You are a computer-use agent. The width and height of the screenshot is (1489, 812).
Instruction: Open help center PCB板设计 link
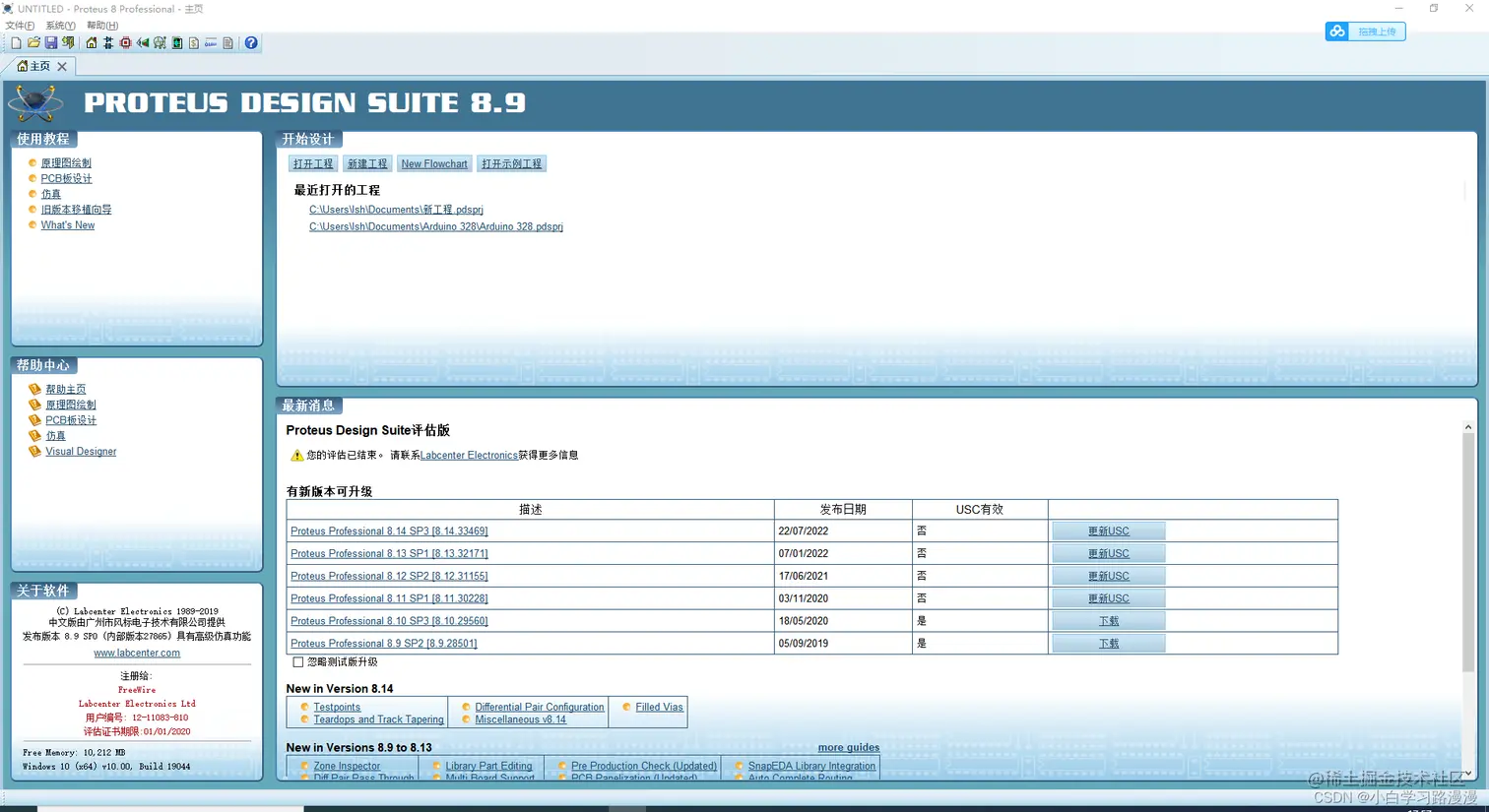point(71,420)
